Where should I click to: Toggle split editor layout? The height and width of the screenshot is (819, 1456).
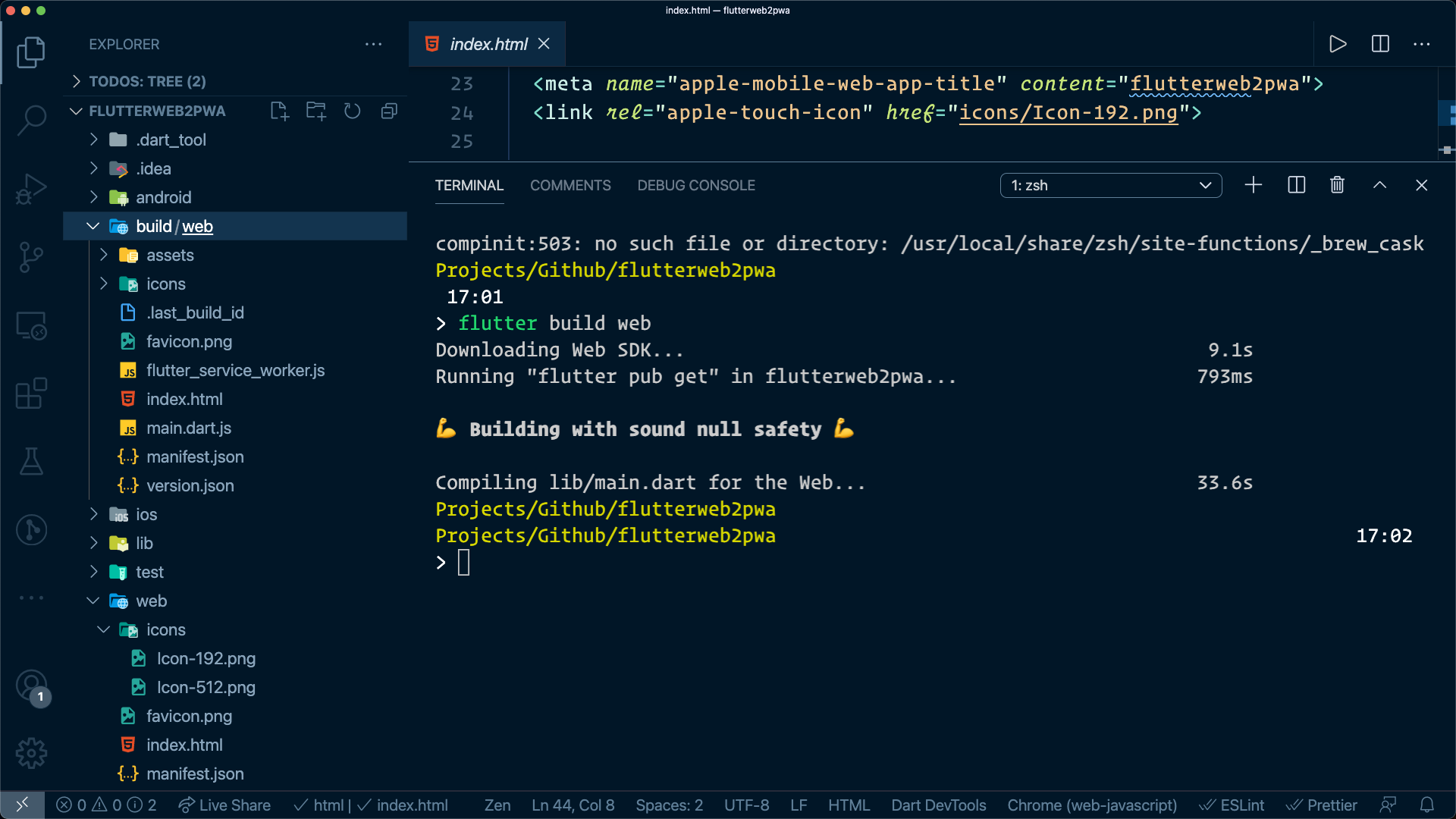click(x=1380, y=44)
